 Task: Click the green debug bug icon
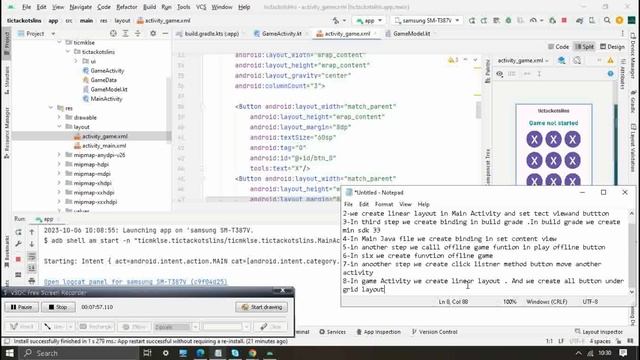click(x=508, y=20)
